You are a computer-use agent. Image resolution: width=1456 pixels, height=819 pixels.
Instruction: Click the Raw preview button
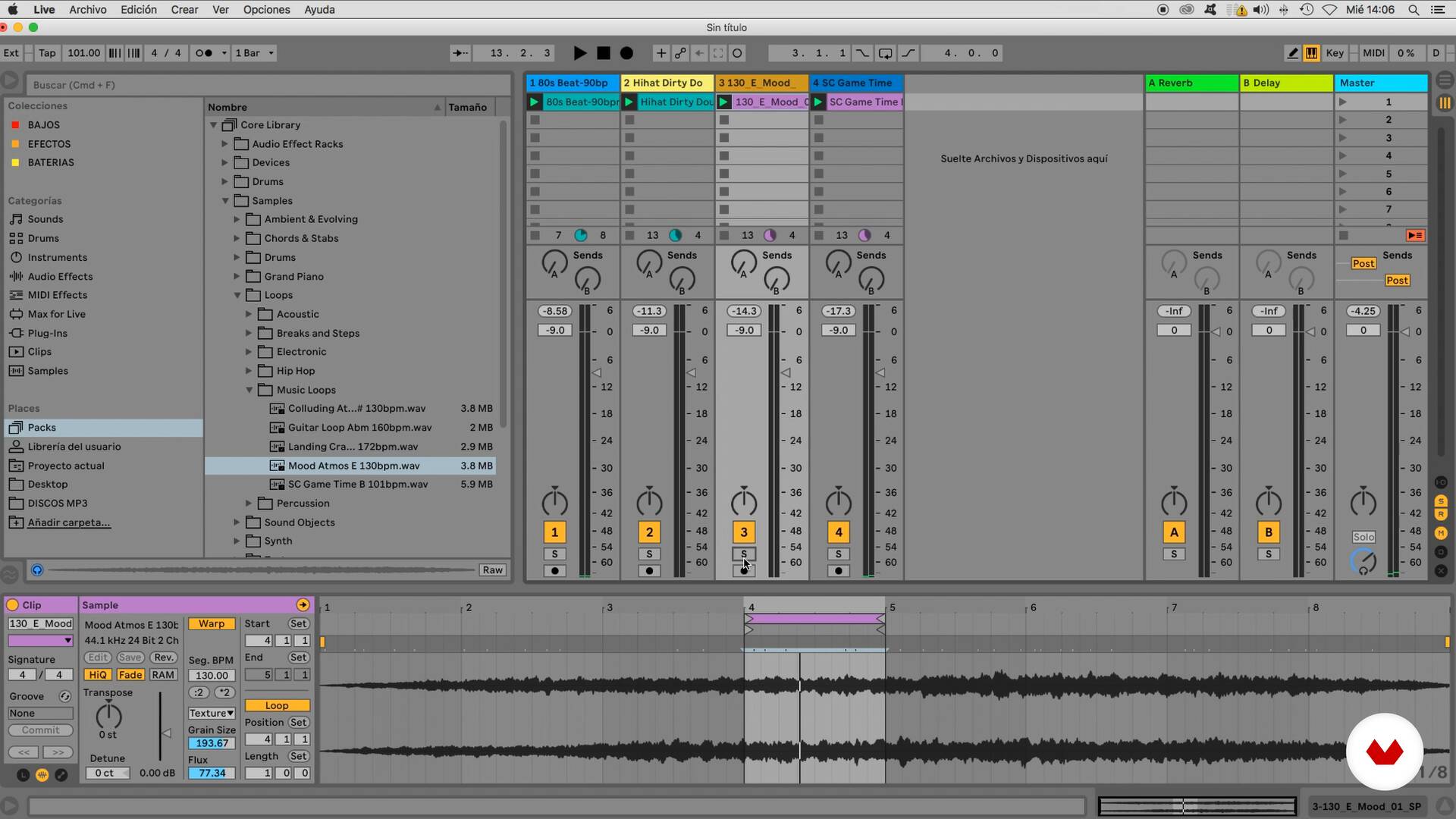[x=492, y=570]
